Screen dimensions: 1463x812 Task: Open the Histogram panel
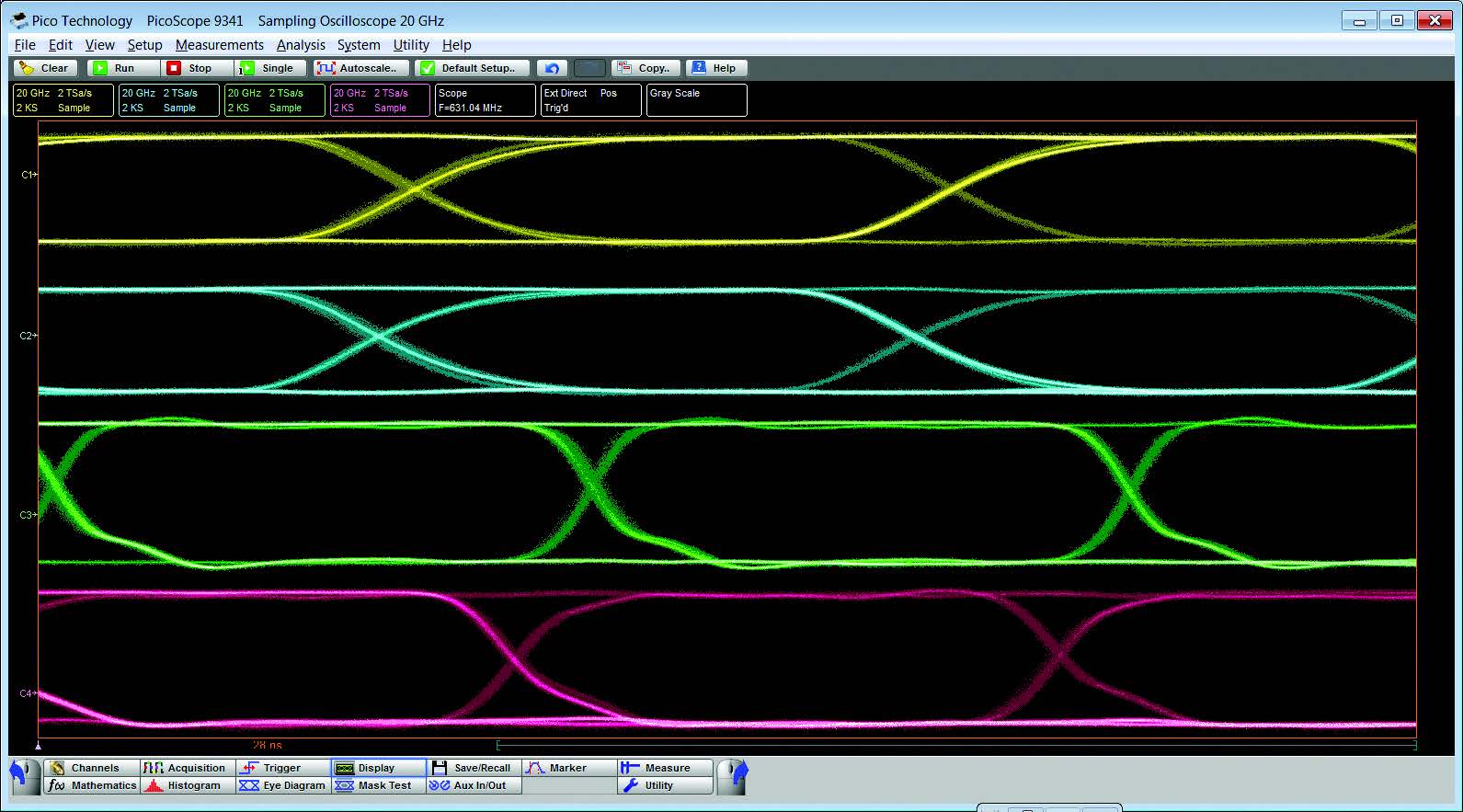(184, 785)
